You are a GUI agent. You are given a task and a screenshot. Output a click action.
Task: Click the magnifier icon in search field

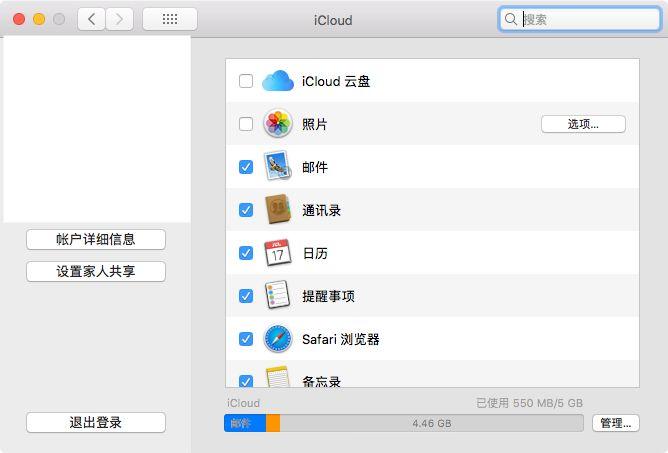tap(510, 19)
